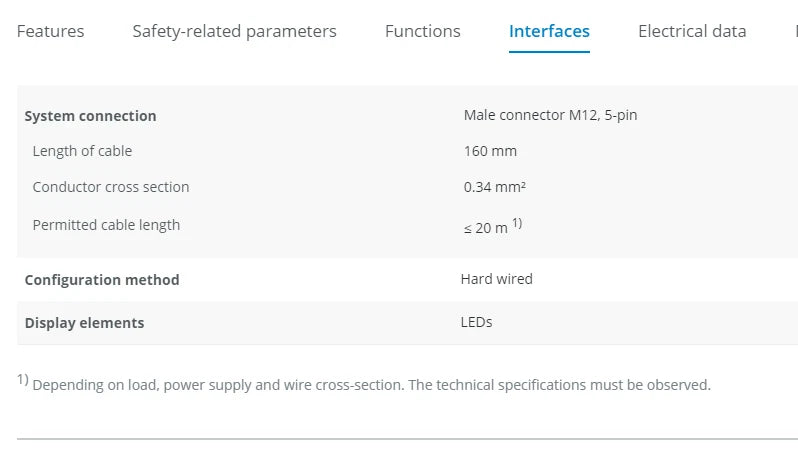Click the System connection row label
Screen dimensions: 798x455
pos(90,116)
